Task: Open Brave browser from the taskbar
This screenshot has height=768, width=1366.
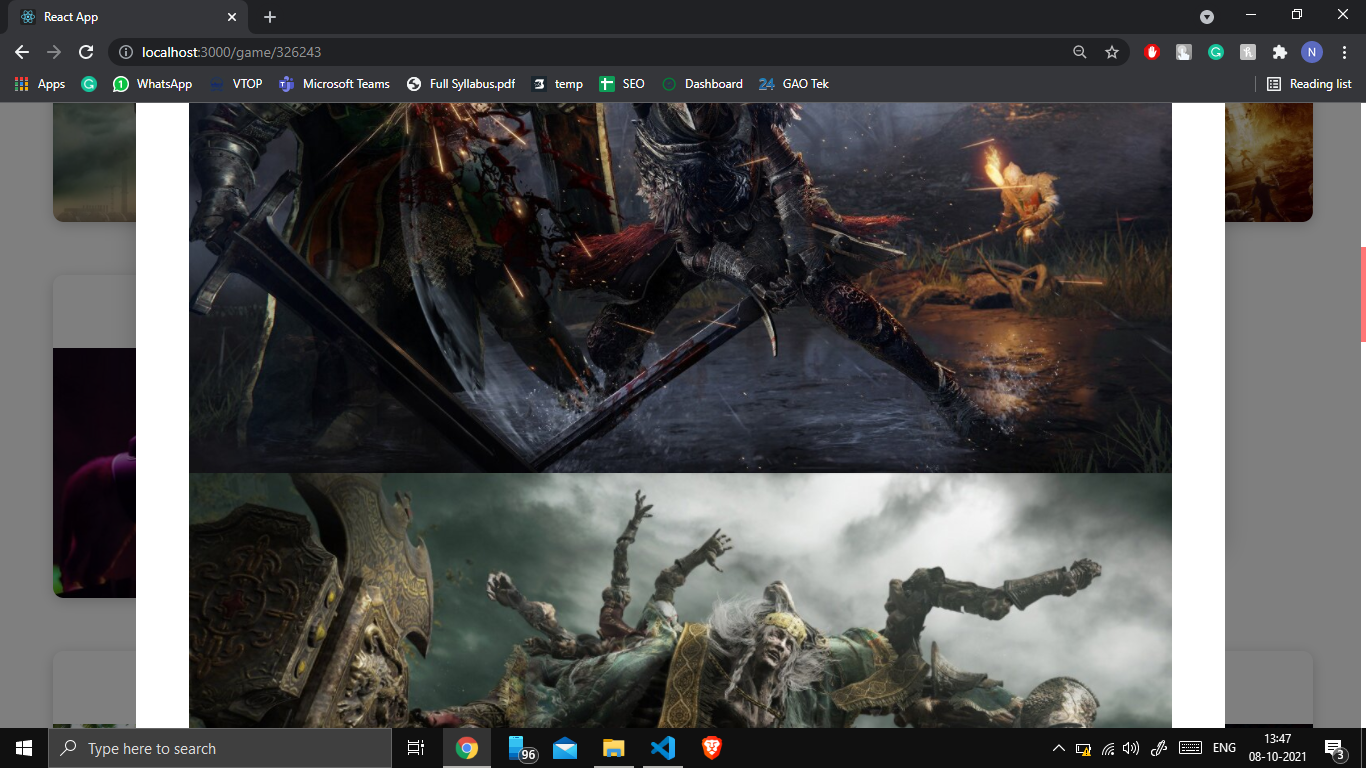Action: 712,748
